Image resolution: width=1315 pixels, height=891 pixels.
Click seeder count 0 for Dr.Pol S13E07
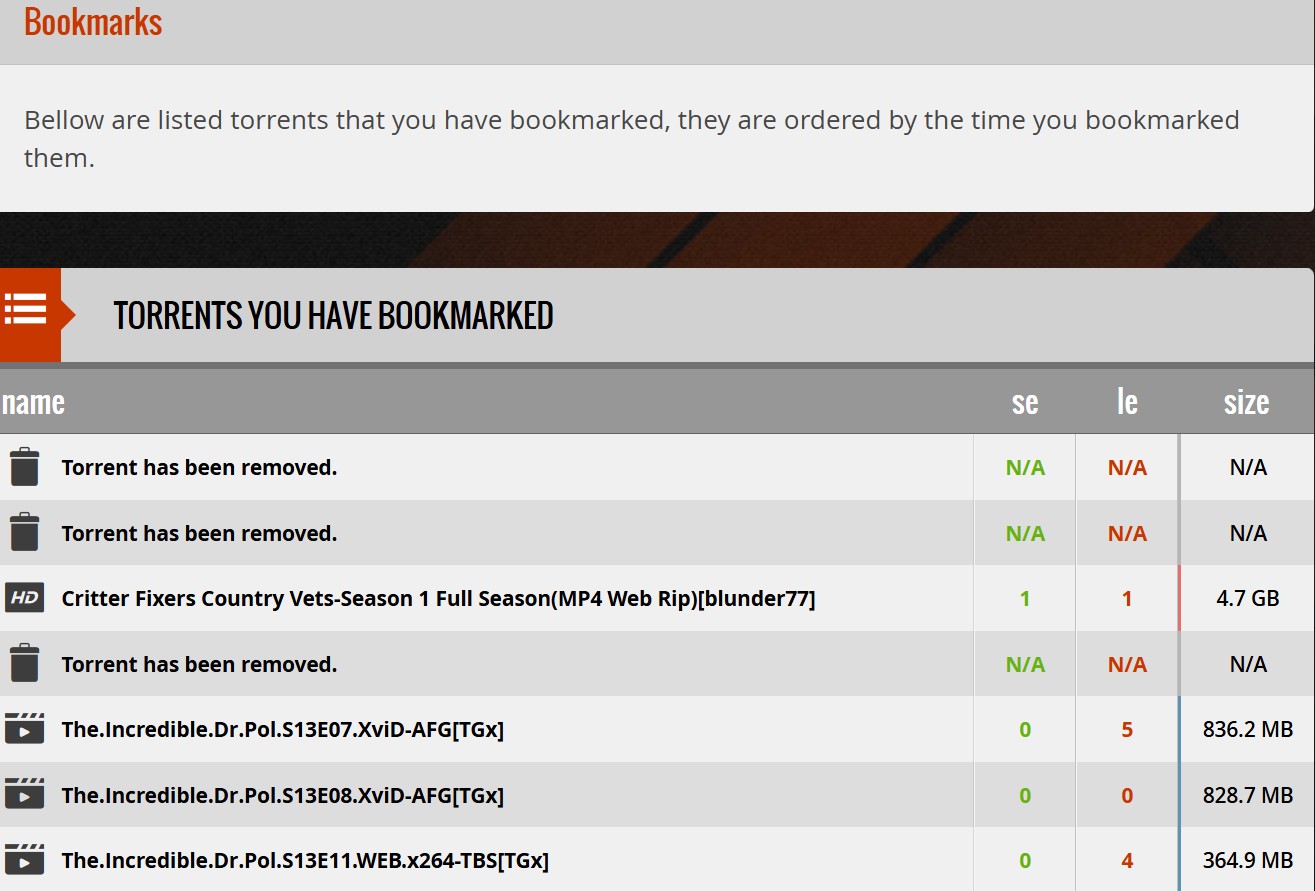coord(1025,730)
